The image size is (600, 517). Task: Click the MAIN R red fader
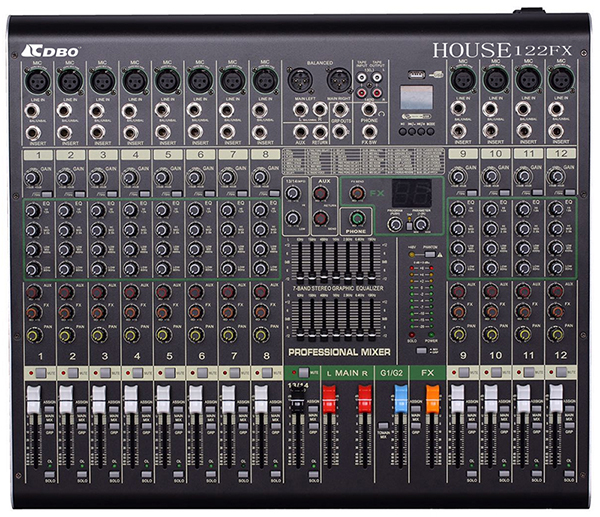pyautogui.click(x=365, y=399)
